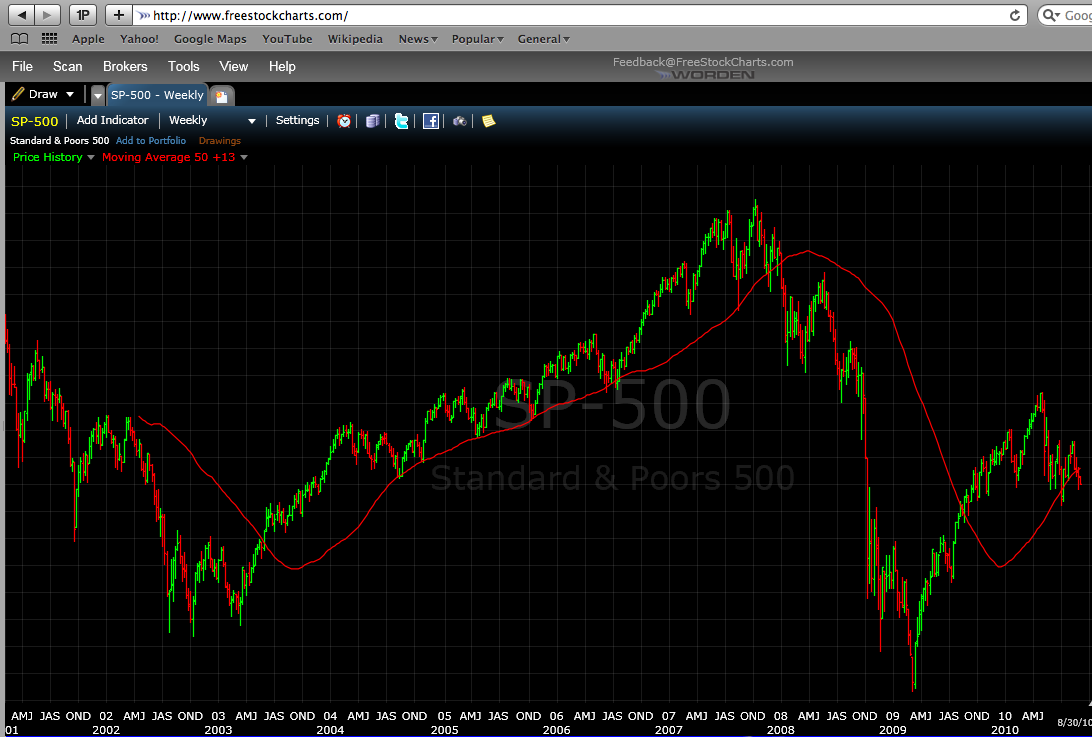Viewport: 1092px width, 737px height.
Task: Click the Price History label
Action: [47, 157]
